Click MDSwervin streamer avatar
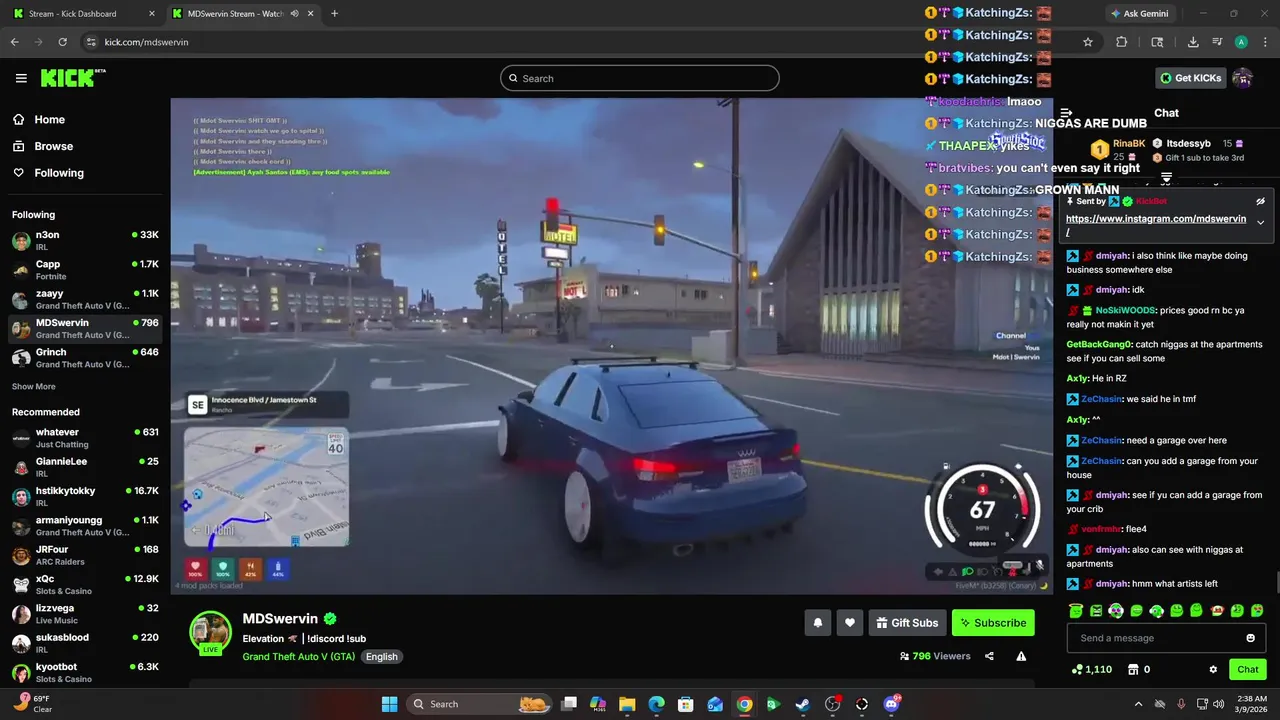 [211, 632]
